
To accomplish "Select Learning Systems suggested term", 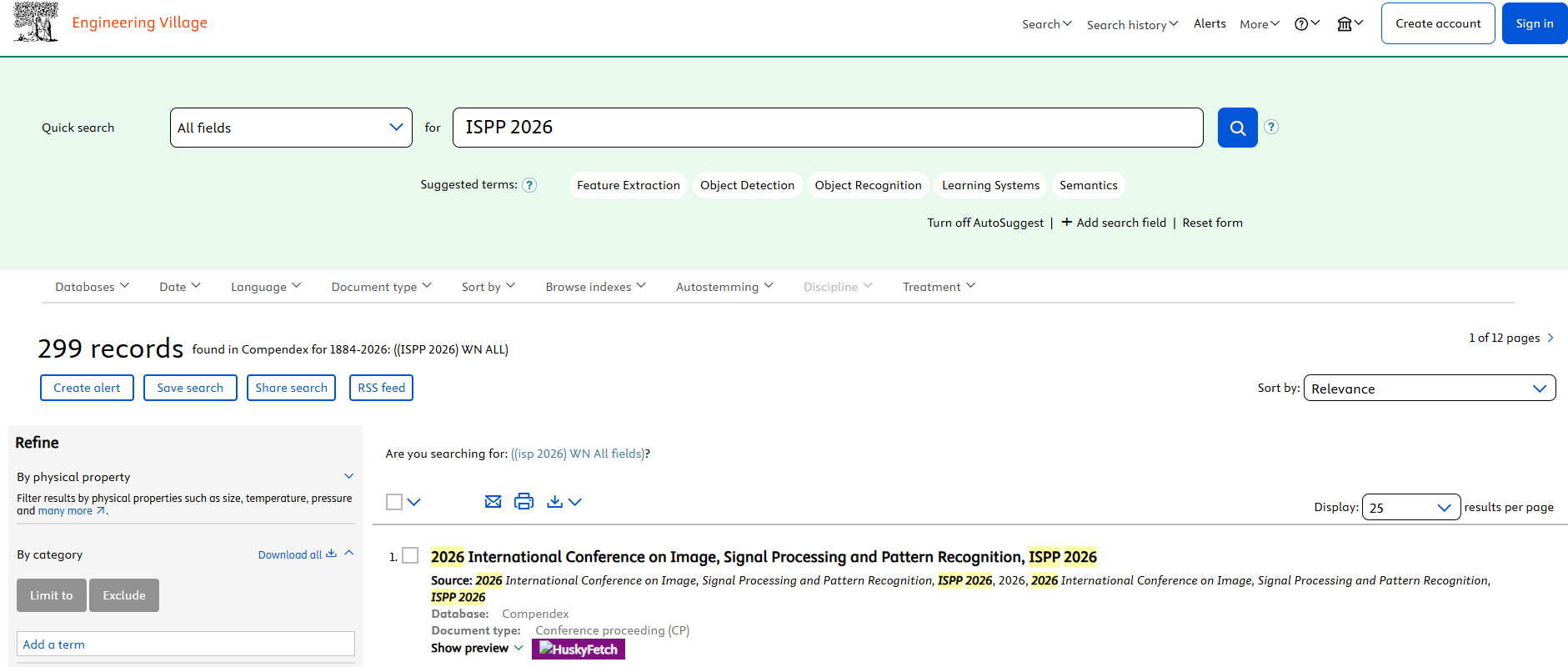I will point(991,185).
